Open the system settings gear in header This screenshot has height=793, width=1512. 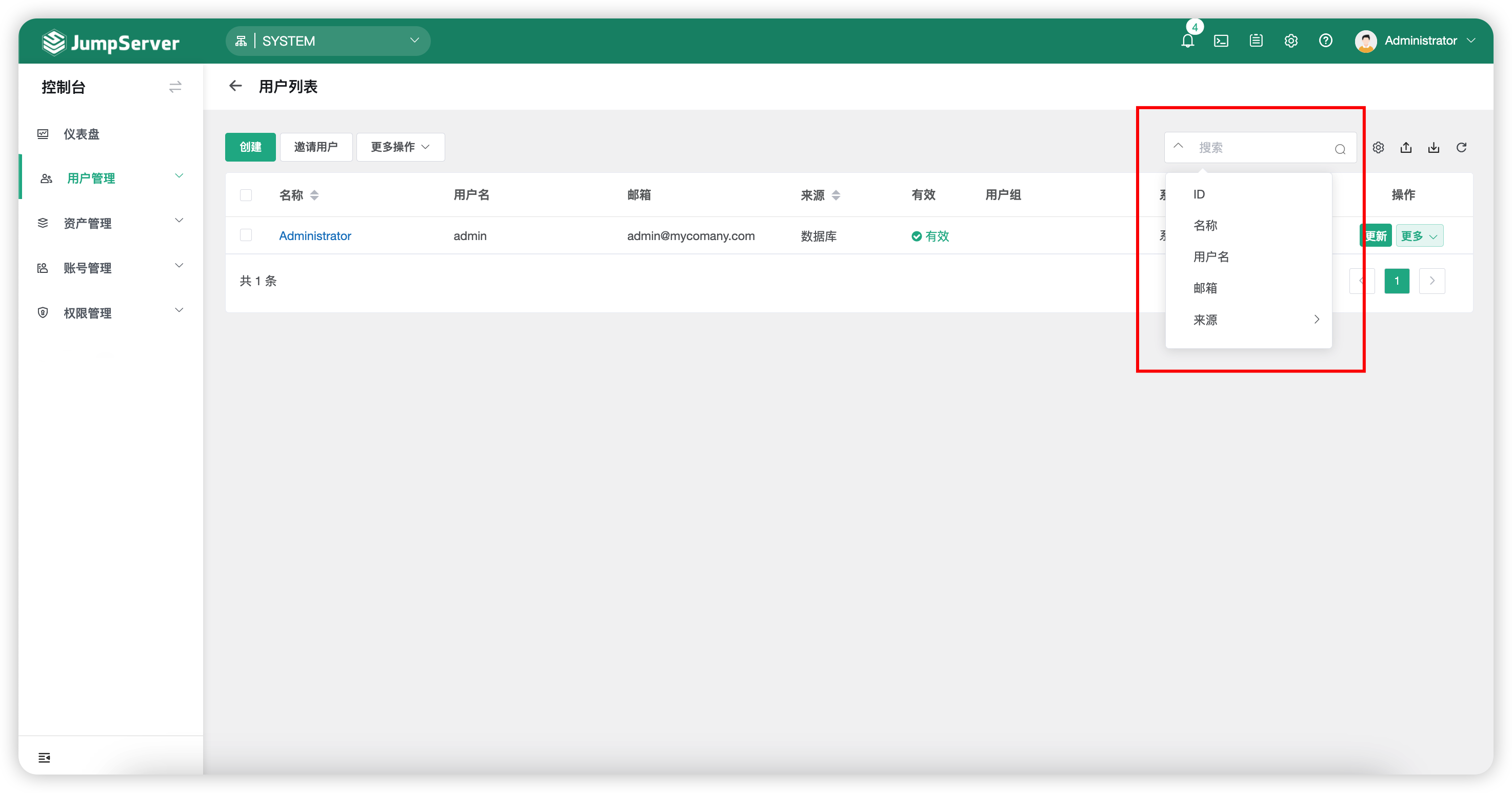click(x=1291, y=41)
